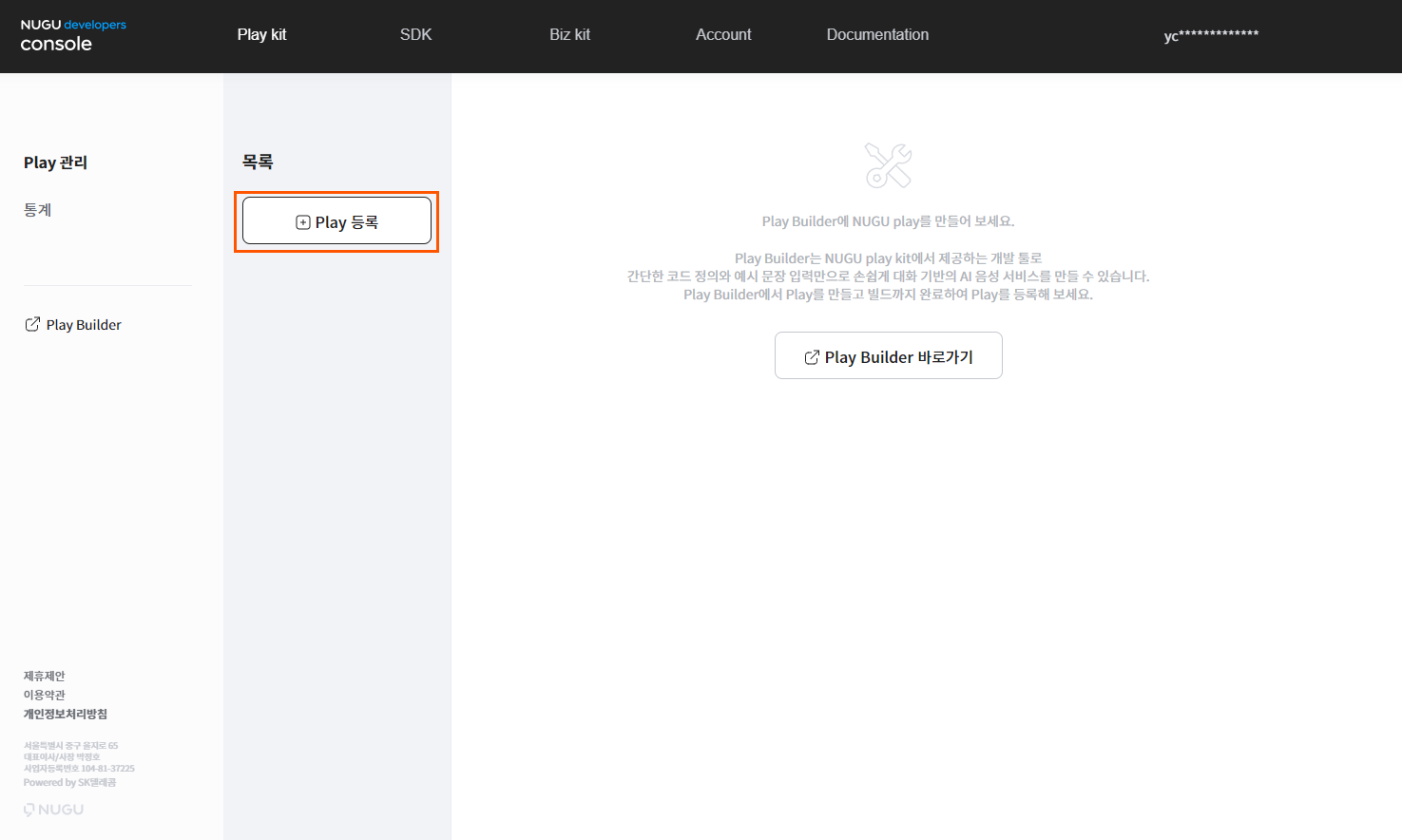The width and height of the screenshot is (1402, 840).
Task: Open the Account menu
Action: coord(722,35)
